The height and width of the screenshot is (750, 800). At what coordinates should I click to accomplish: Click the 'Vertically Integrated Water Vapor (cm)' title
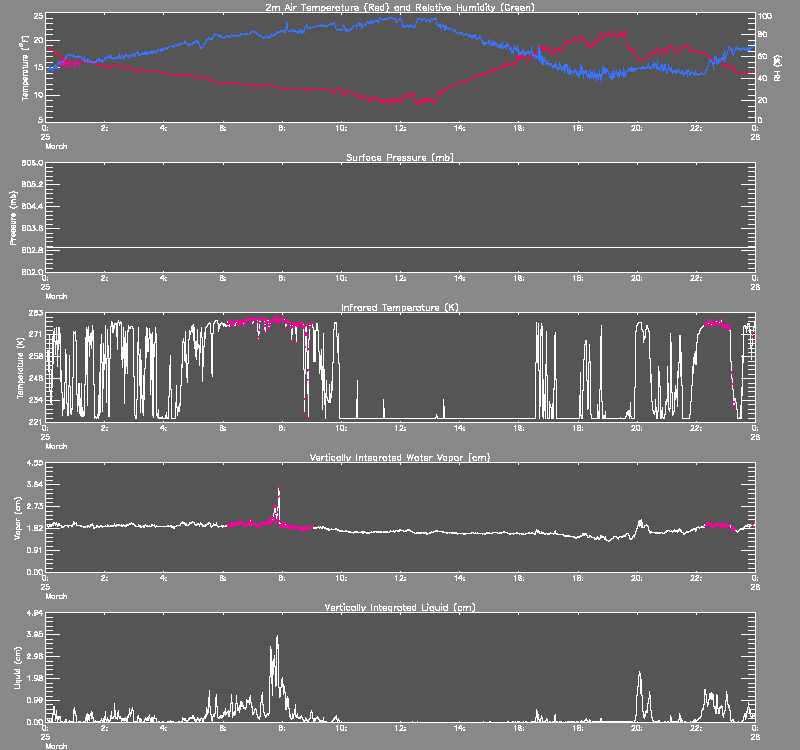pos(399,457)
